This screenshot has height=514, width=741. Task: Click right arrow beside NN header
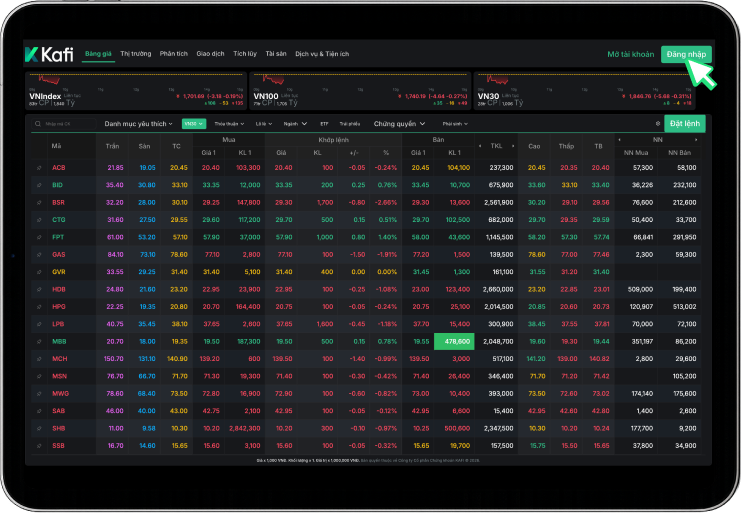(x=696, y=140)
